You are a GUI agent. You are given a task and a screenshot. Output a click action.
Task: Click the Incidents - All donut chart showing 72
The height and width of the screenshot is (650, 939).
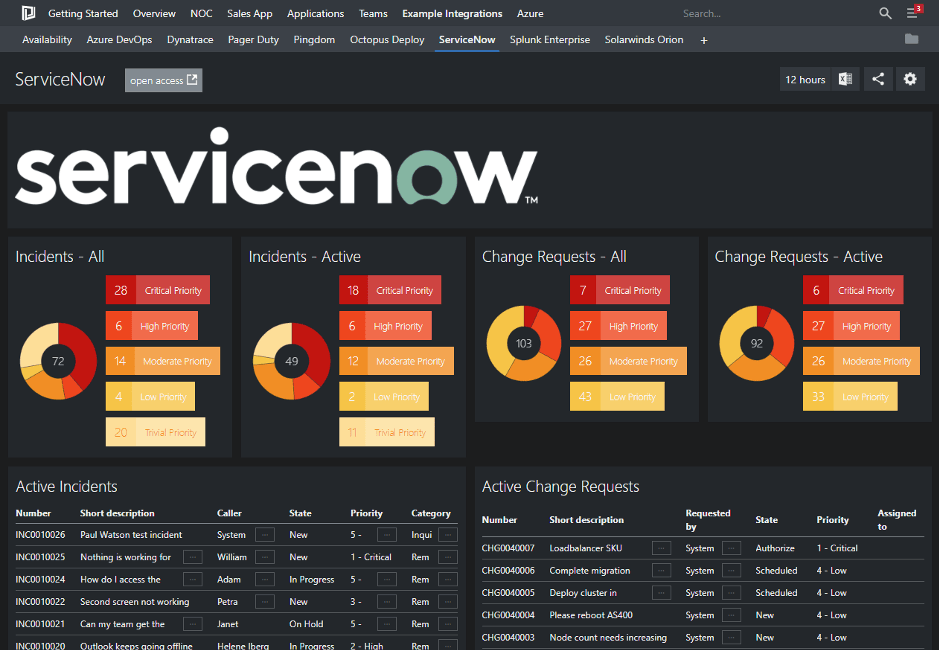tap(58, 361)
